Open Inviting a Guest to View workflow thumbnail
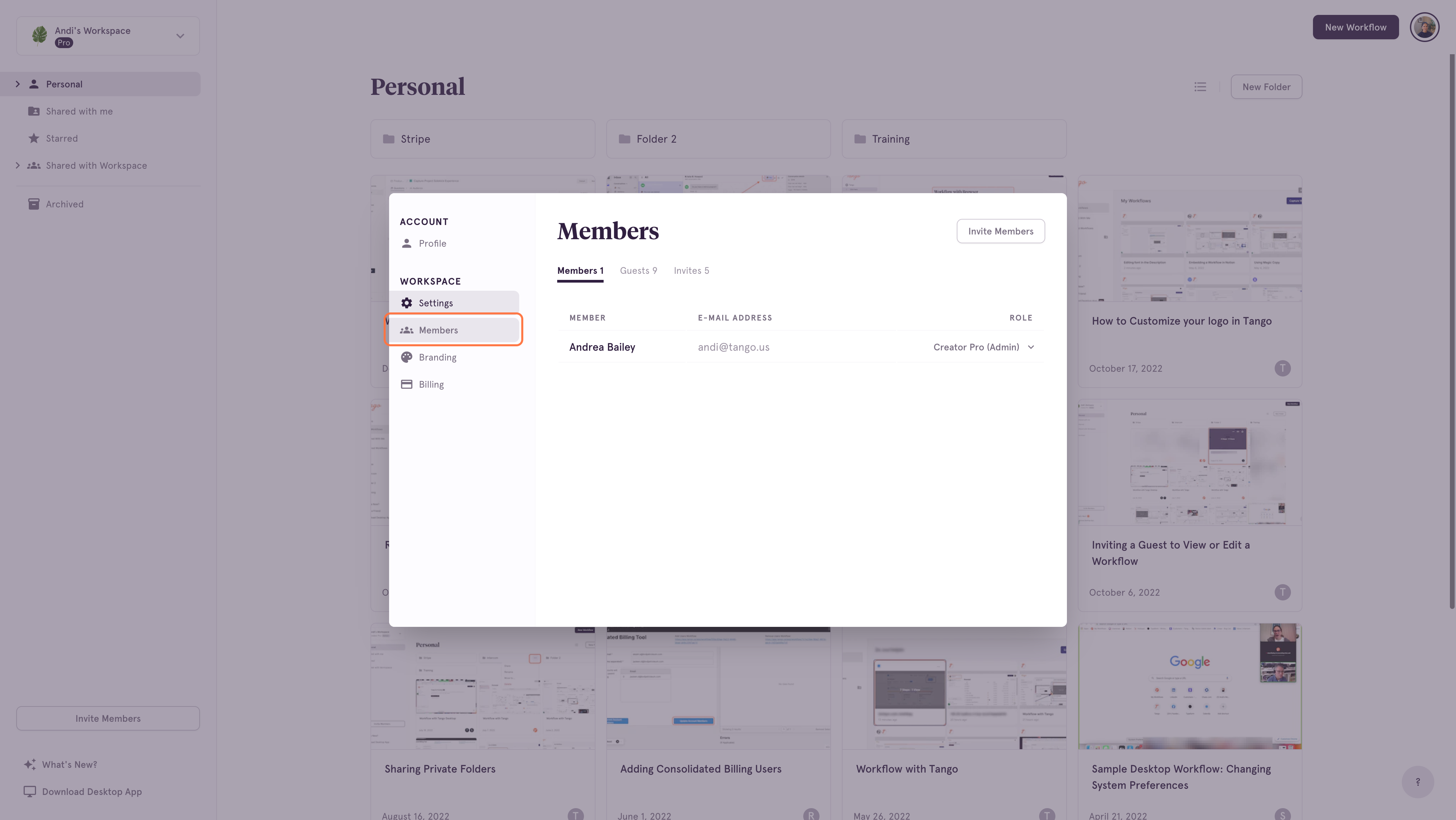 coord(1189,463)
